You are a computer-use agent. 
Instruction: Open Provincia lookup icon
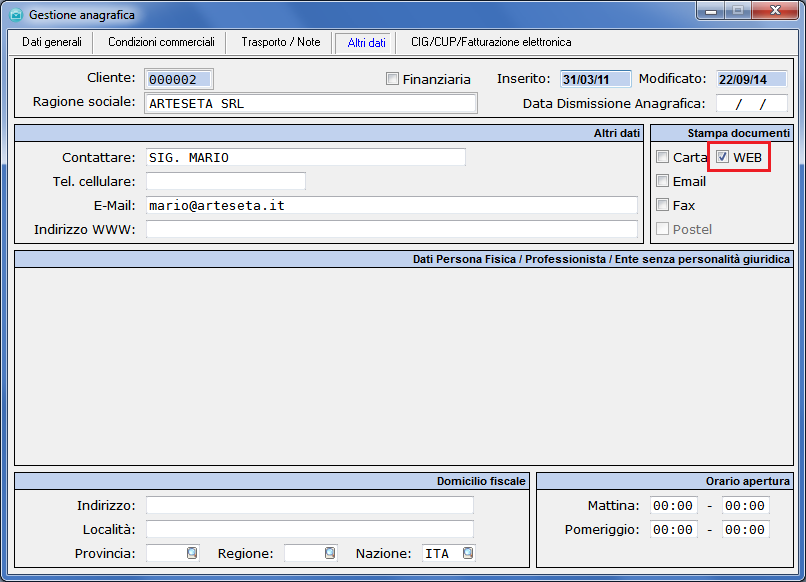pos(192,553)
